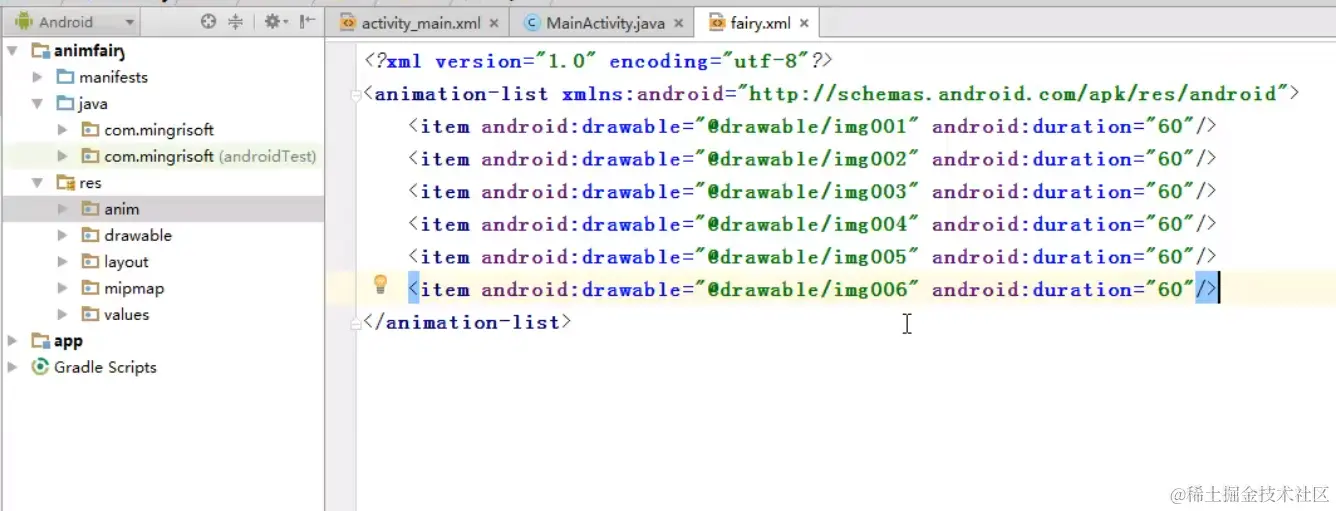Click the schemas.android.com namespace URL

tap(1013, 94)
